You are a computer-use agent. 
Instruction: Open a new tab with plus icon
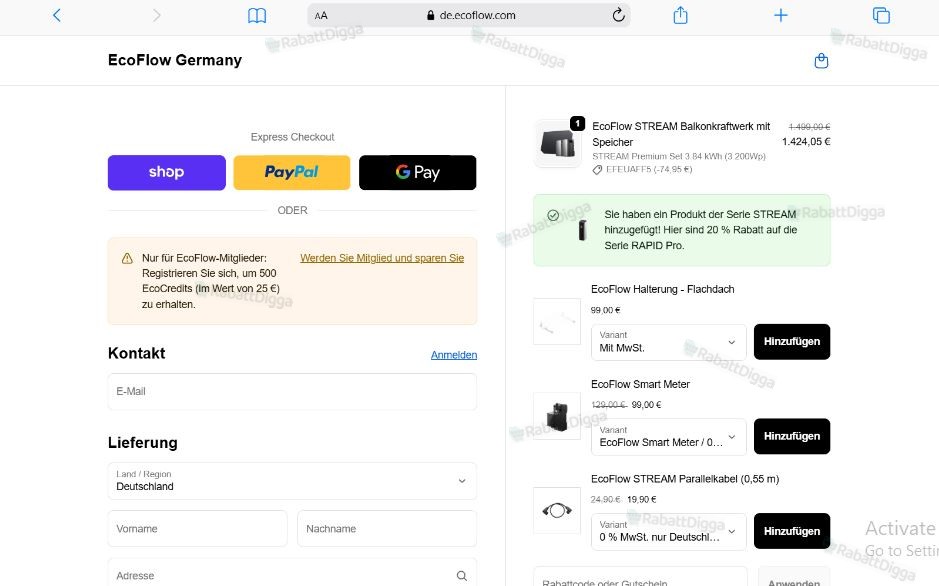781,15
